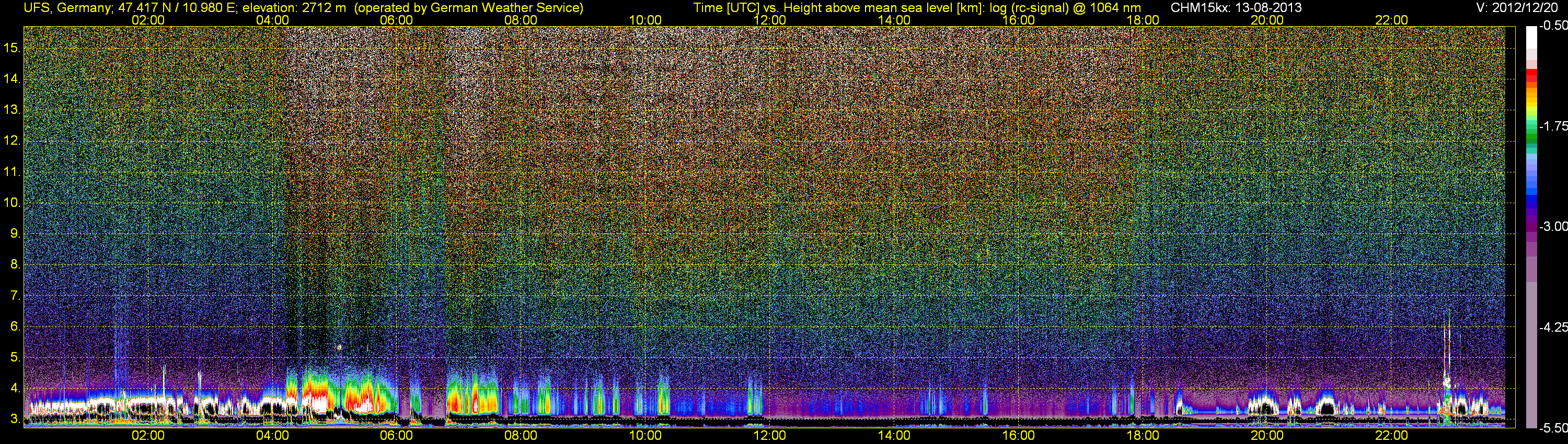
Task: Click the '4.' height axis label
Action: 15,388
